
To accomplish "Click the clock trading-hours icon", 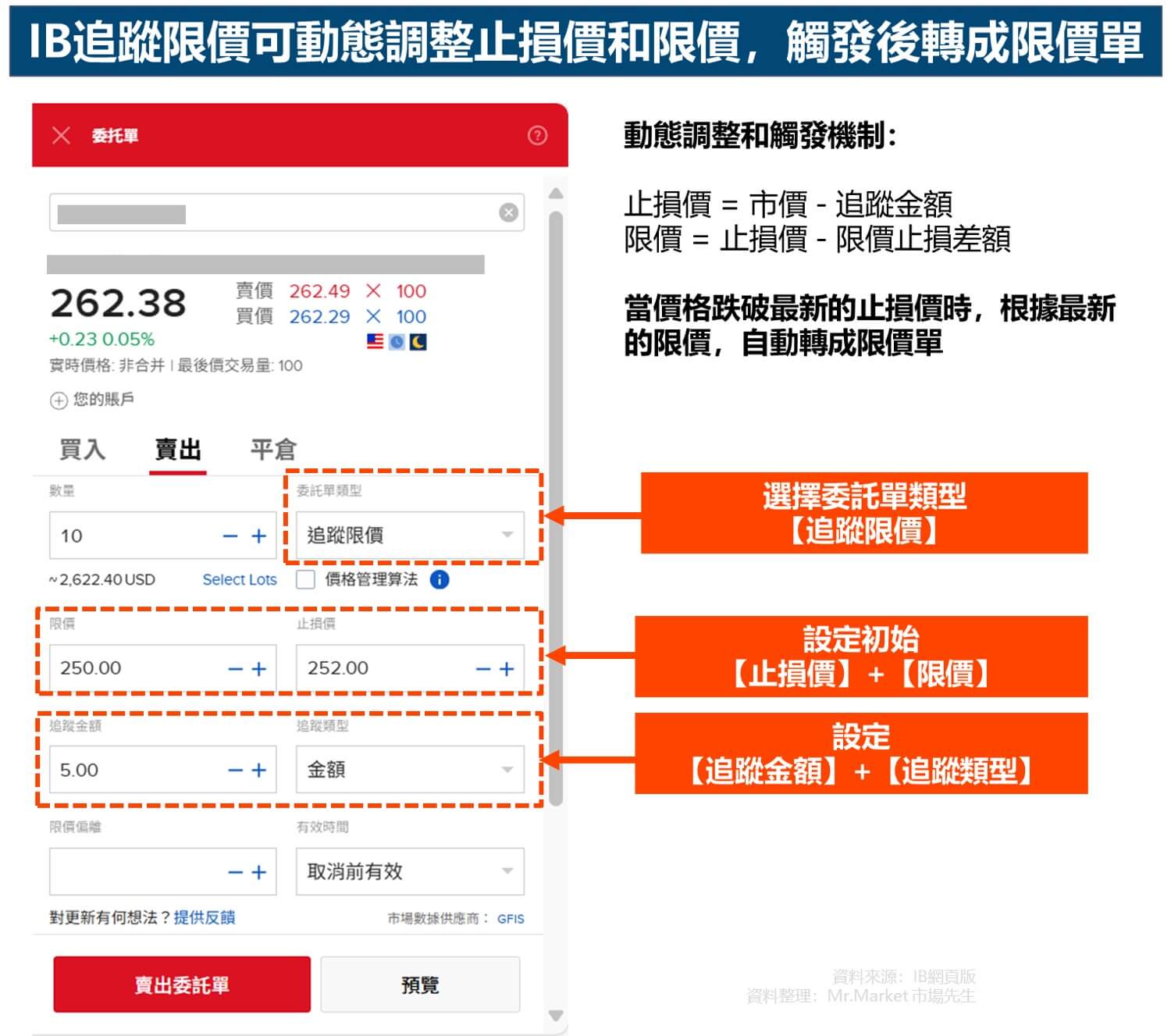I will click(397, 341).
